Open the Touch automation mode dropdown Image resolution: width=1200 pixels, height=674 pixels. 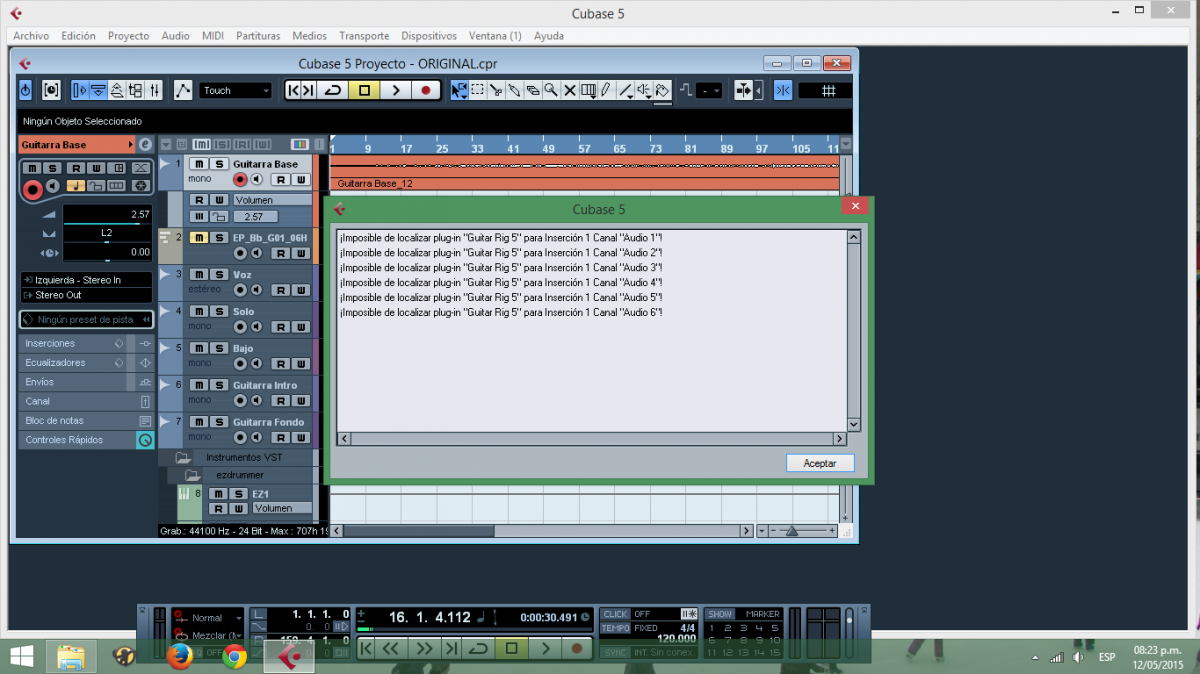236,90
